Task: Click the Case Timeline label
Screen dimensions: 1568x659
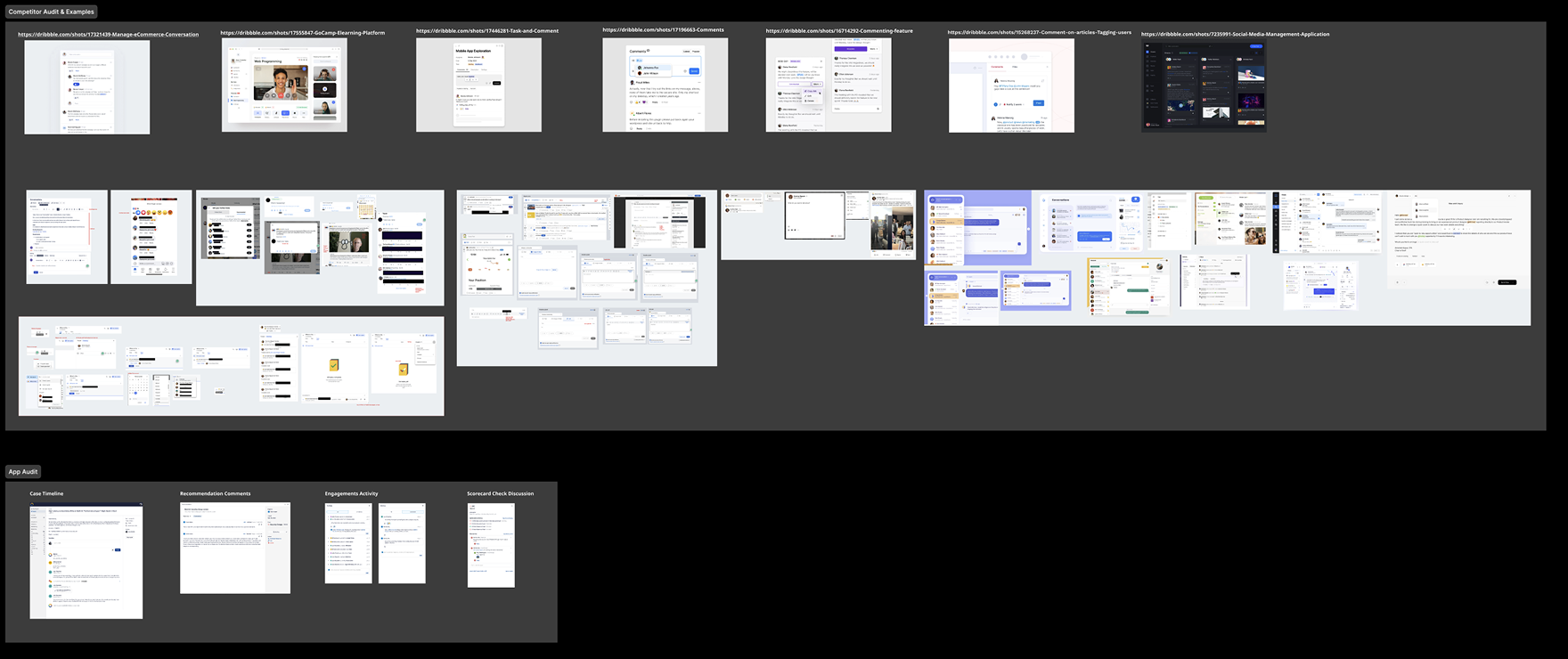Action: [x=46, y=493]
